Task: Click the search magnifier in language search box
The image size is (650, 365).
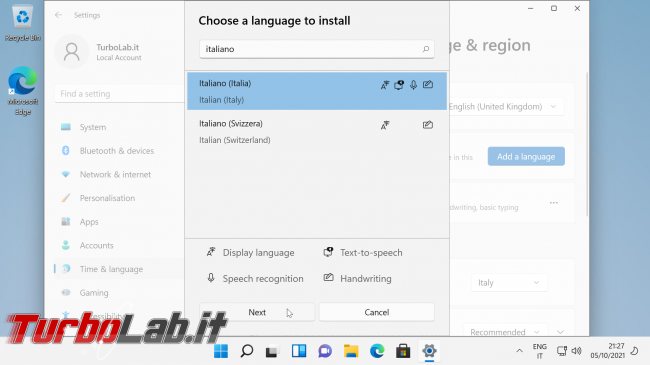Action: [x=426, y=49]
